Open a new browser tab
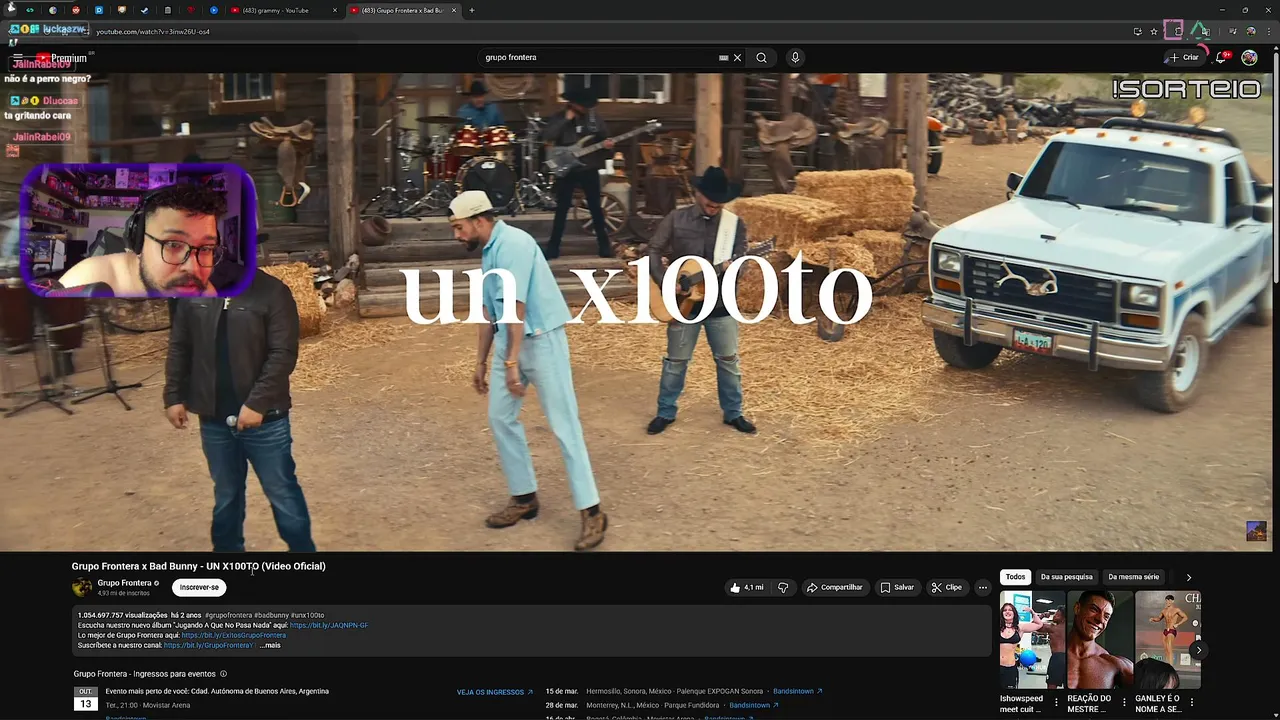Image resolution: width=1280 pixels, height=720 pixels. pyautogui.click(x=472, y=10)
